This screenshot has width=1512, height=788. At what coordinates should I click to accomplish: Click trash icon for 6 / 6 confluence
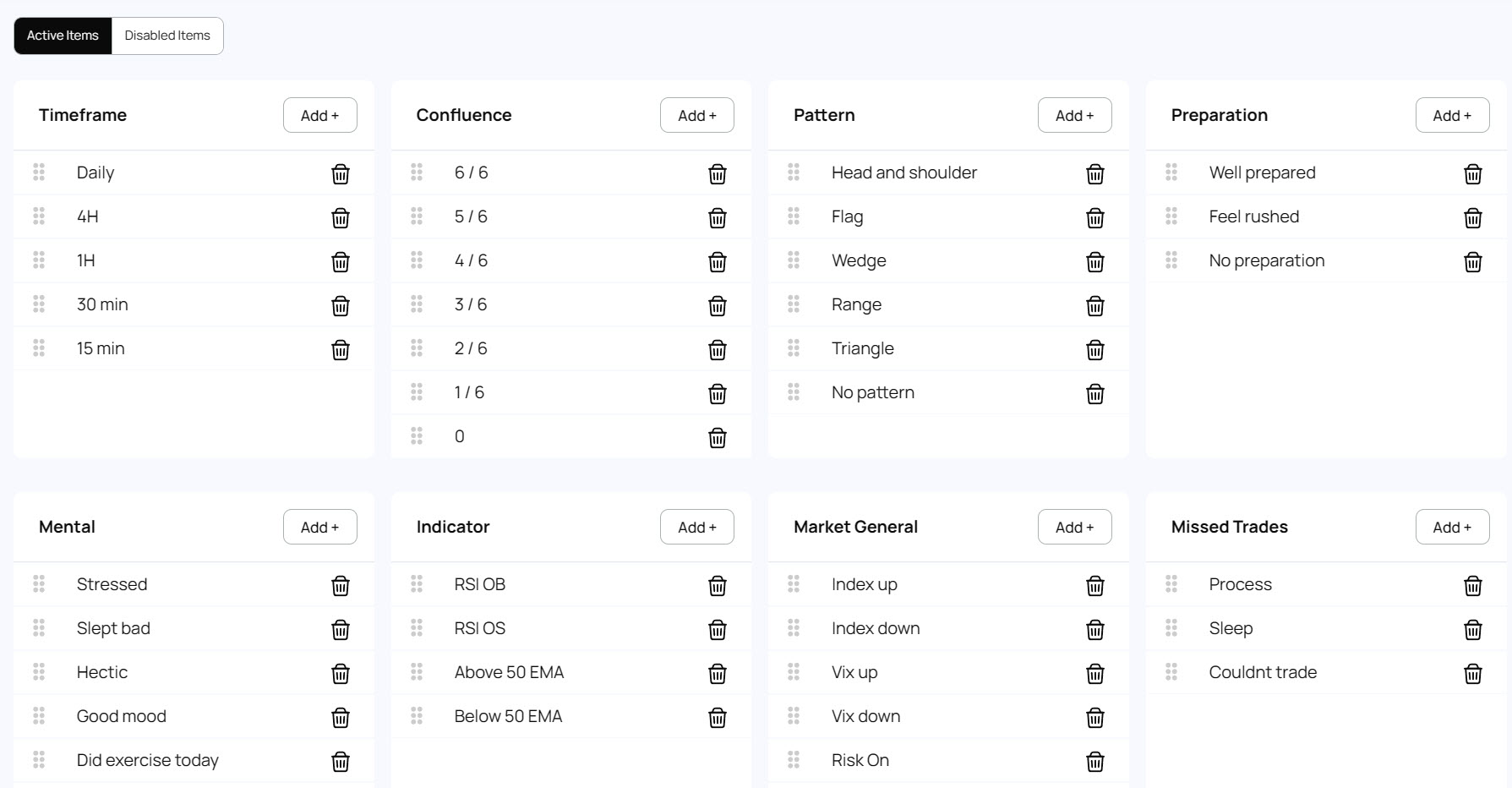[717, 174]
